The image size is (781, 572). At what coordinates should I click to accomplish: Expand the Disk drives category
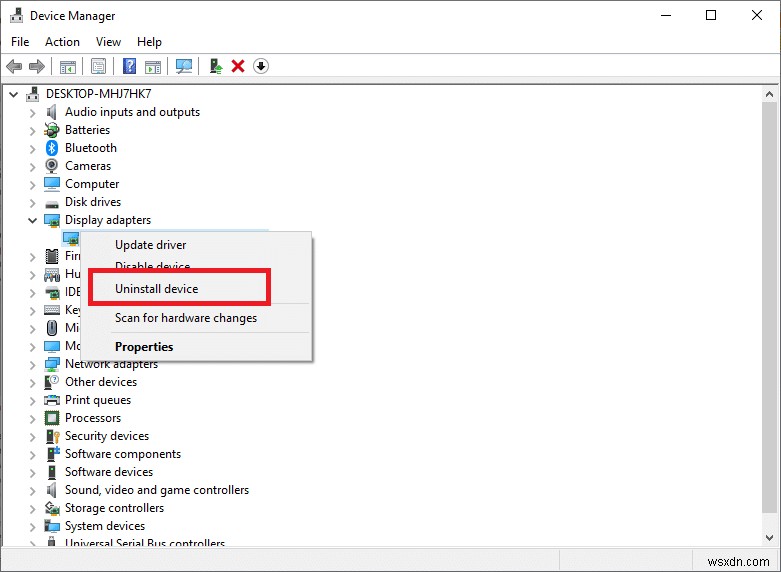pos(32,202)
